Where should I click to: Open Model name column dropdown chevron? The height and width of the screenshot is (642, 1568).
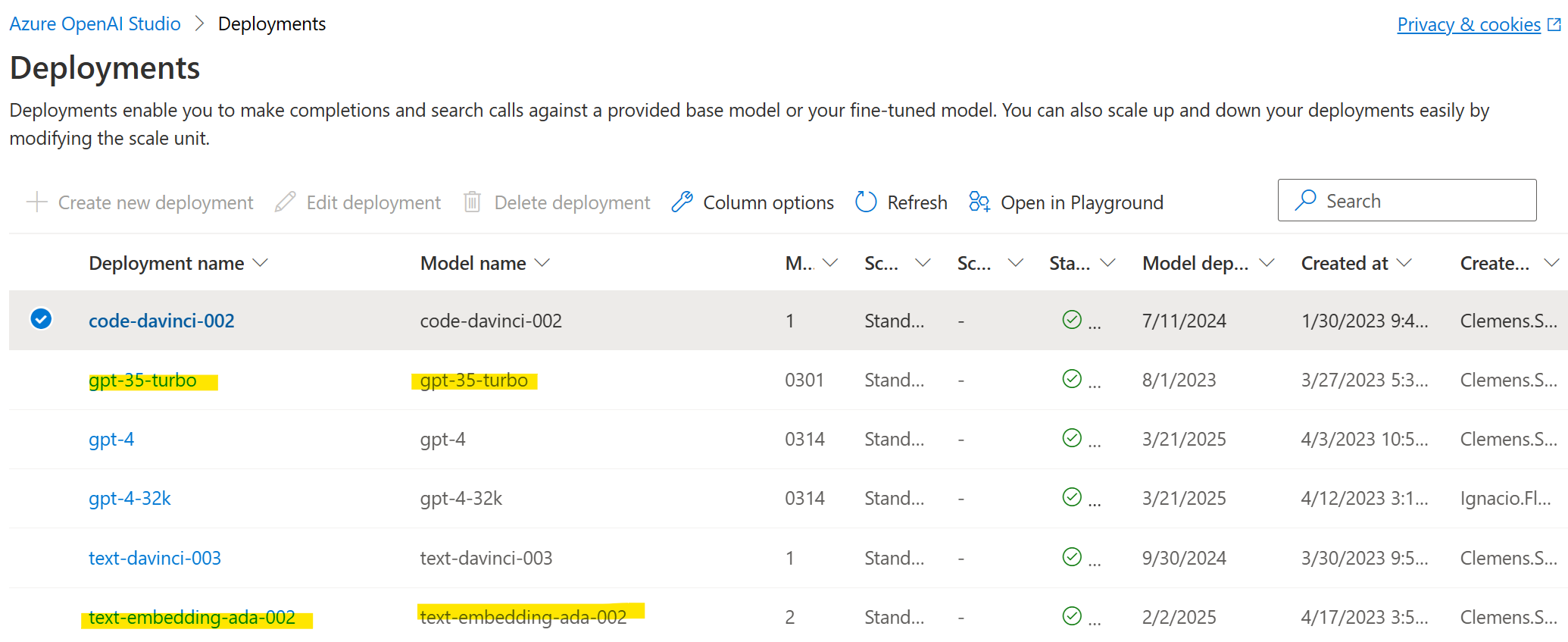point(542,263)
